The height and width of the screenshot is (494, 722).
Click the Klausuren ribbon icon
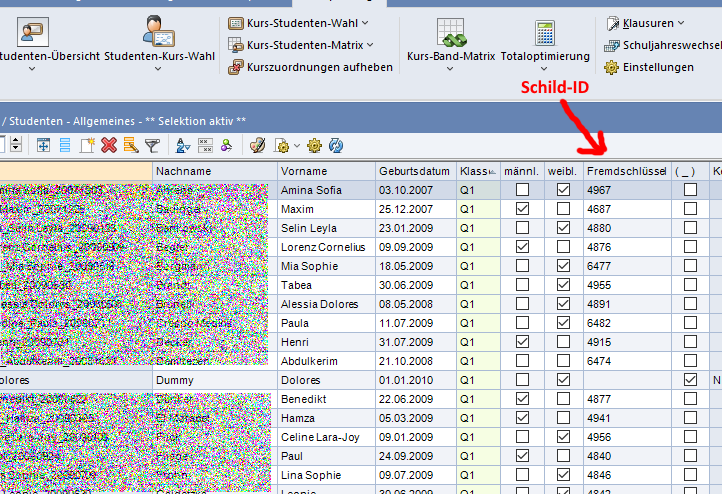612,23
